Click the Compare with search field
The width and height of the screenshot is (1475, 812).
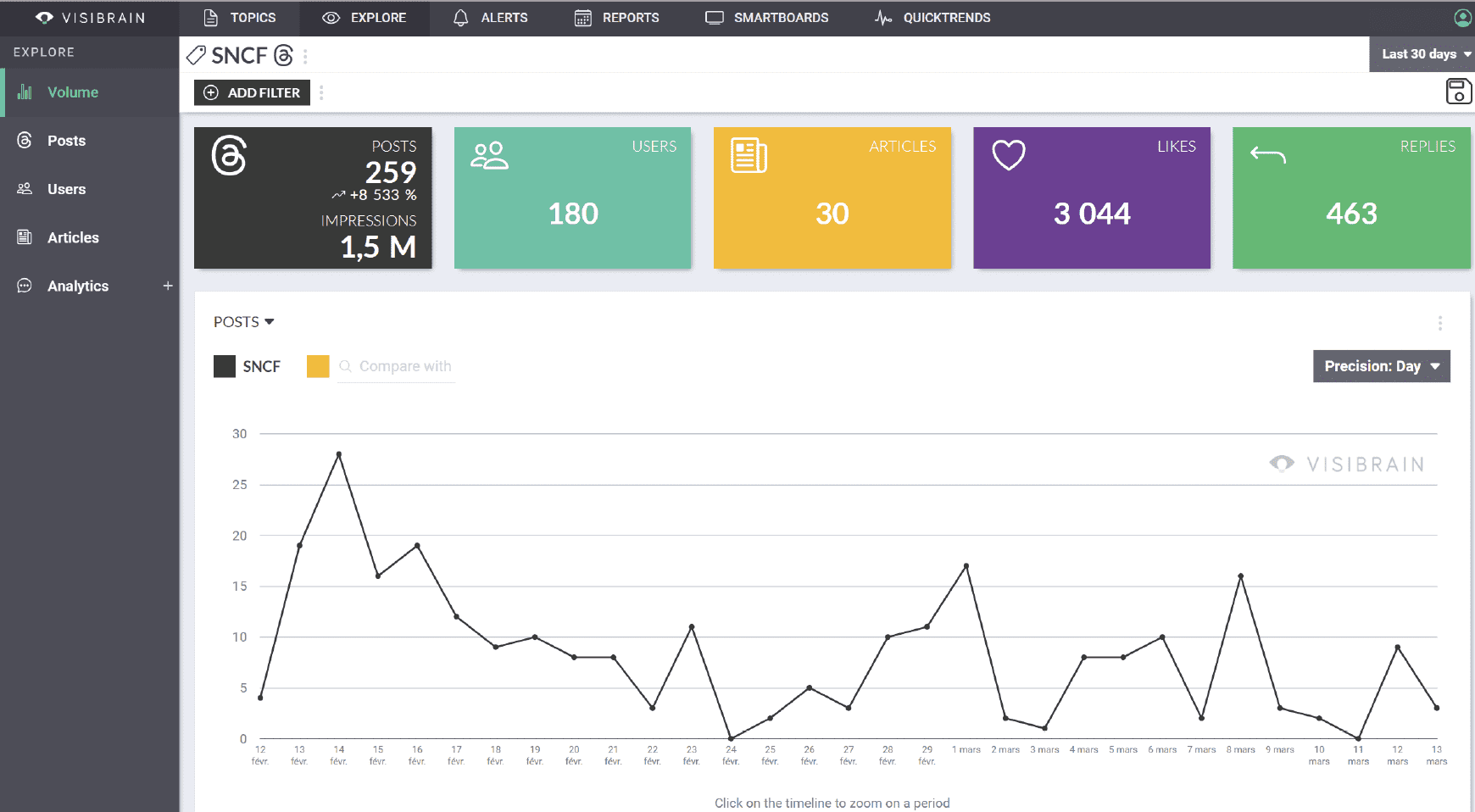pyautogui.click(x=396, y=366)
